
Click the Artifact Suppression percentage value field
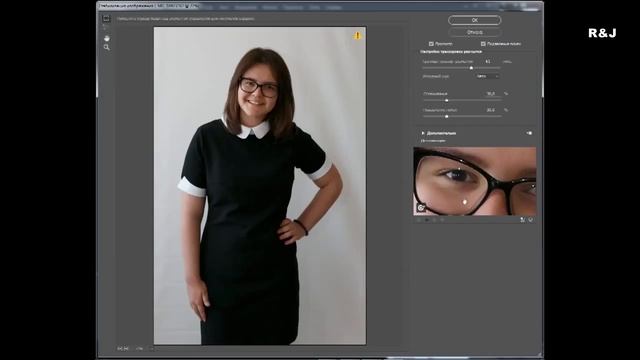tap(491, 110)
